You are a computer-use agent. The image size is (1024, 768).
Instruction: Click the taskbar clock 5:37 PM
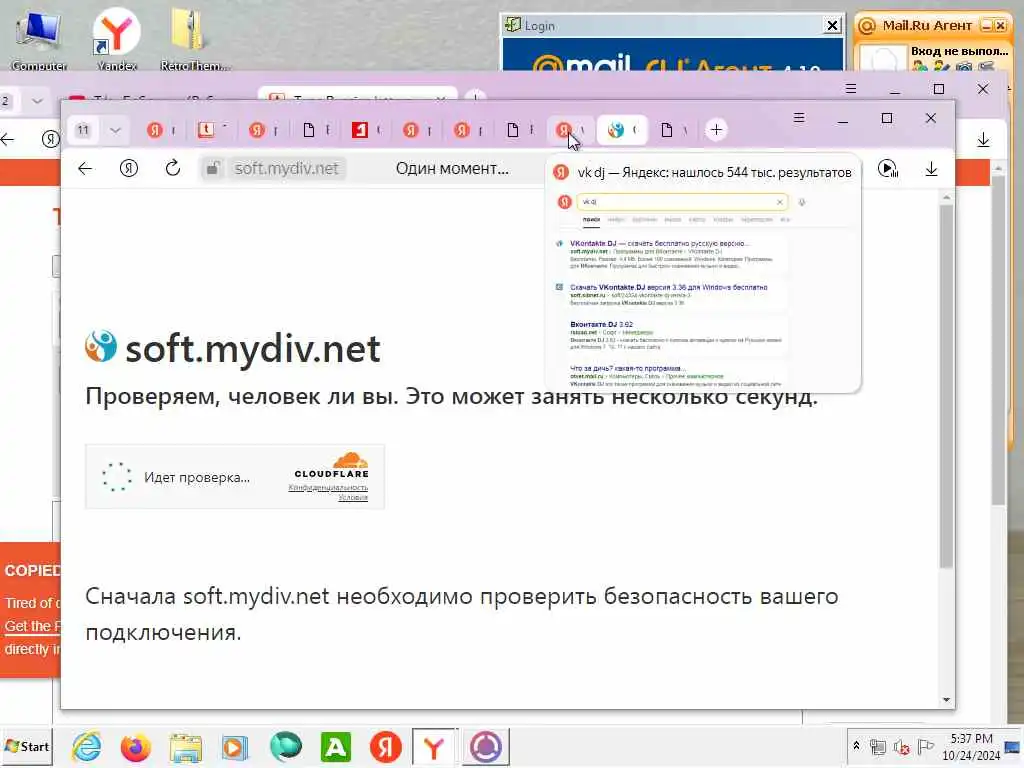(x=971, y=739)
